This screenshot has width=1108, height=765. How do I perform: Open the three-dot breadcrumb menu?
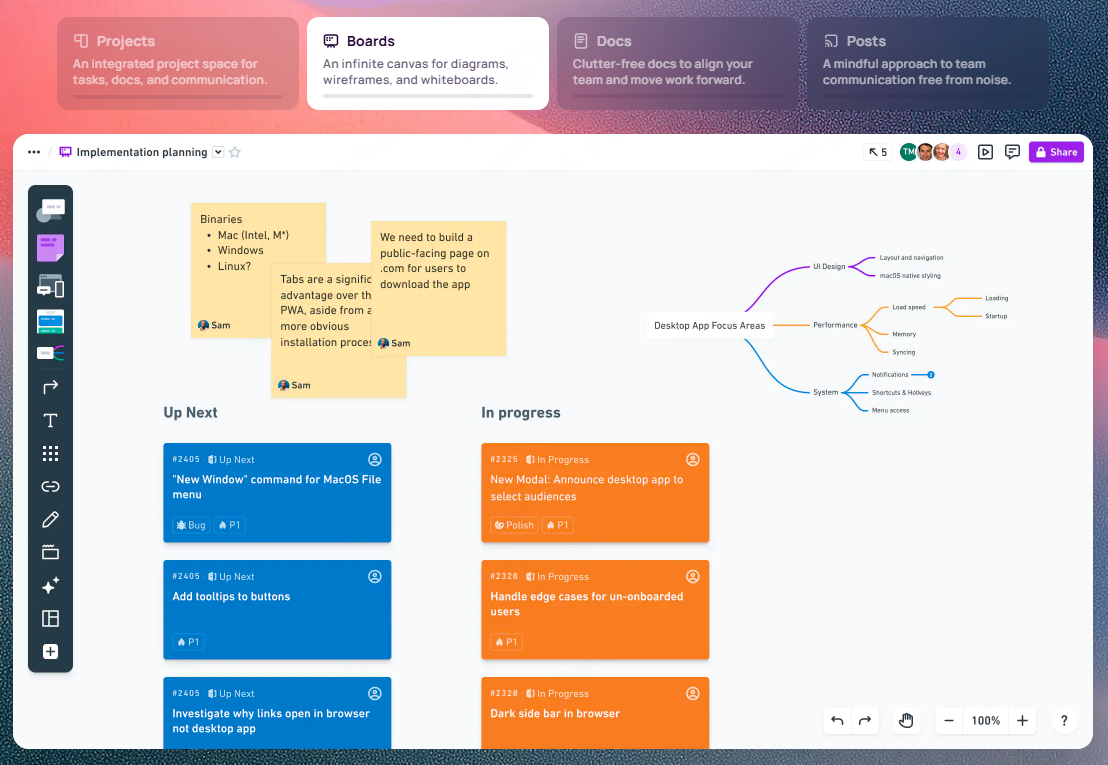[x=34, y=152]
